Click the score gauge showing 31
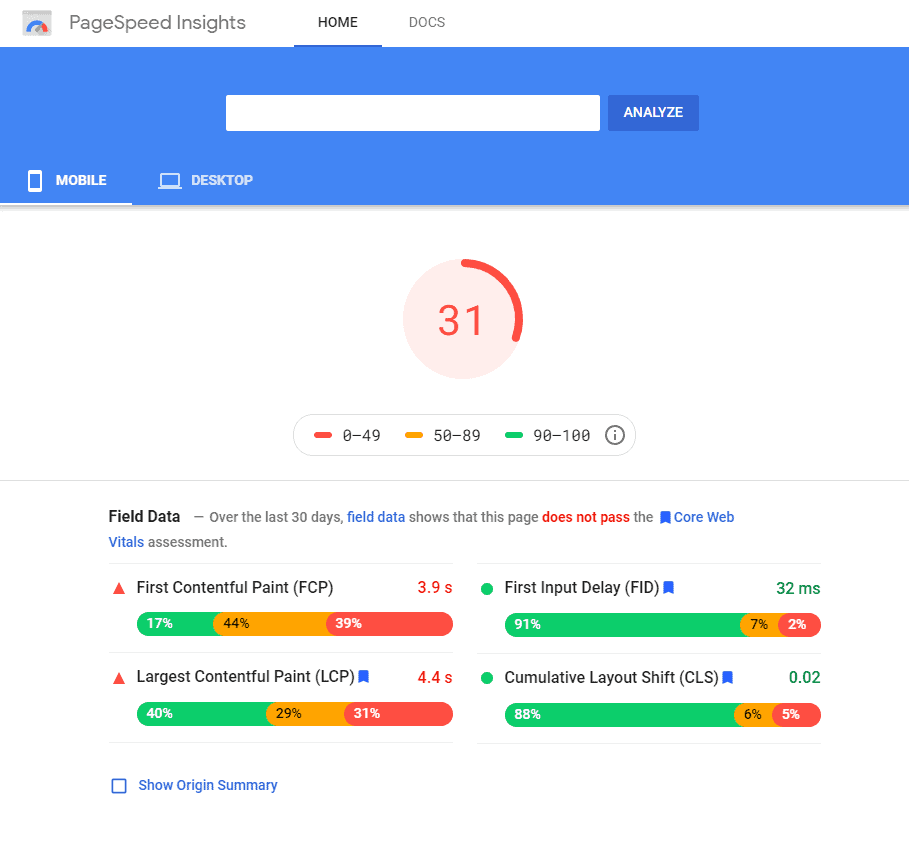 point(463,319)
